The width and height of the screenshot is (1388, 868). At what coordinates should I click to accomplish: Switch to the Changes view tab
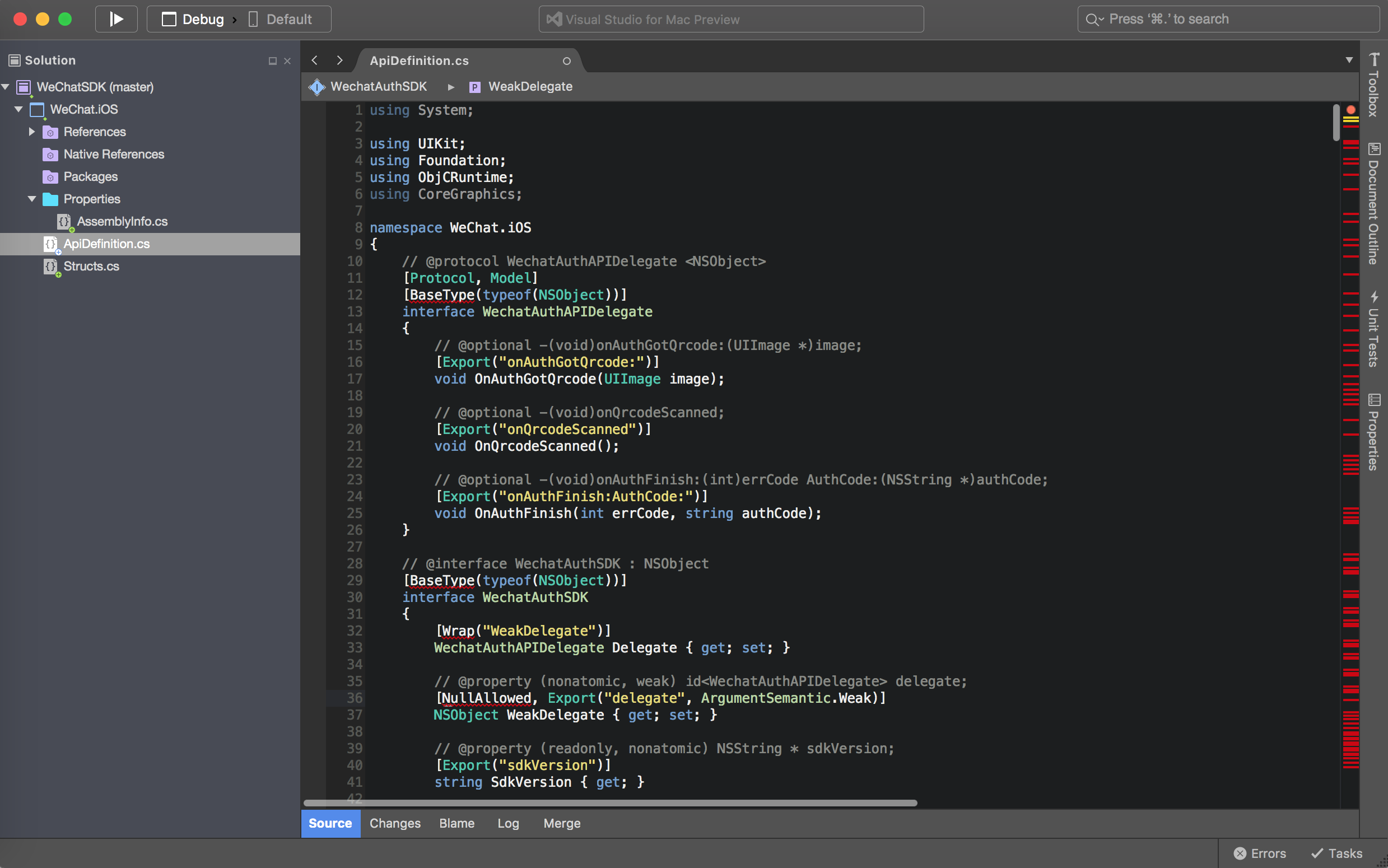395,823
